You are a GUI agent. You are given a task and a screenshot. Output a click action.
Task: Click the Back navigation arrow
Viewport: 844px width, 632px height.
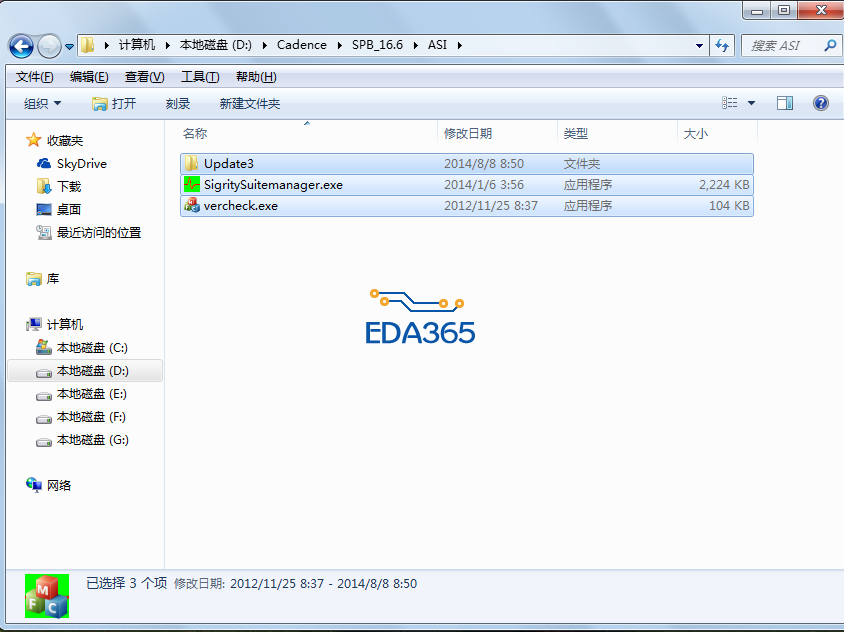[22, 46]
